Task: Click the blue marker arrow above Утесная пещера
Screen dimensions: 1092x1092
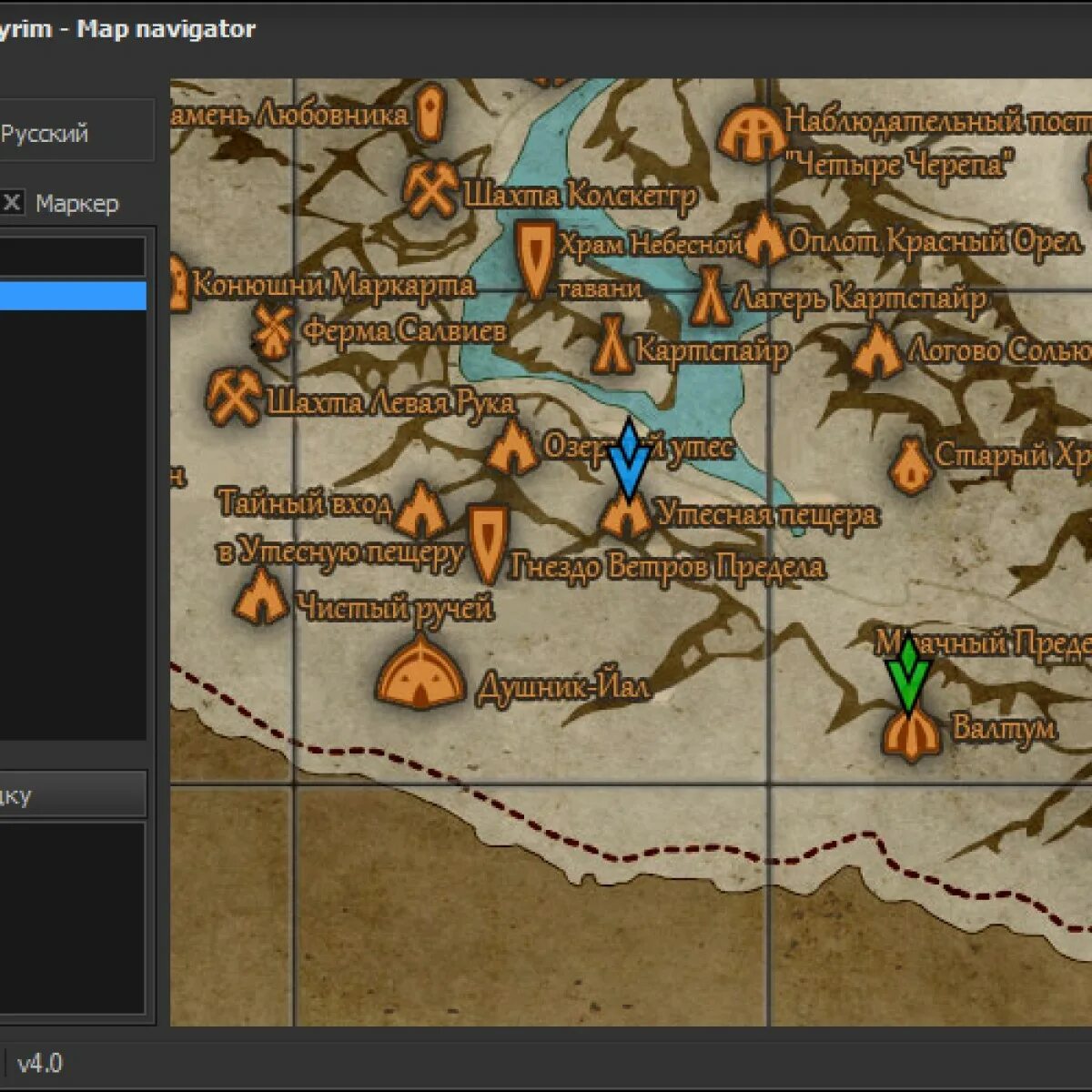Action: pos(627,460)
